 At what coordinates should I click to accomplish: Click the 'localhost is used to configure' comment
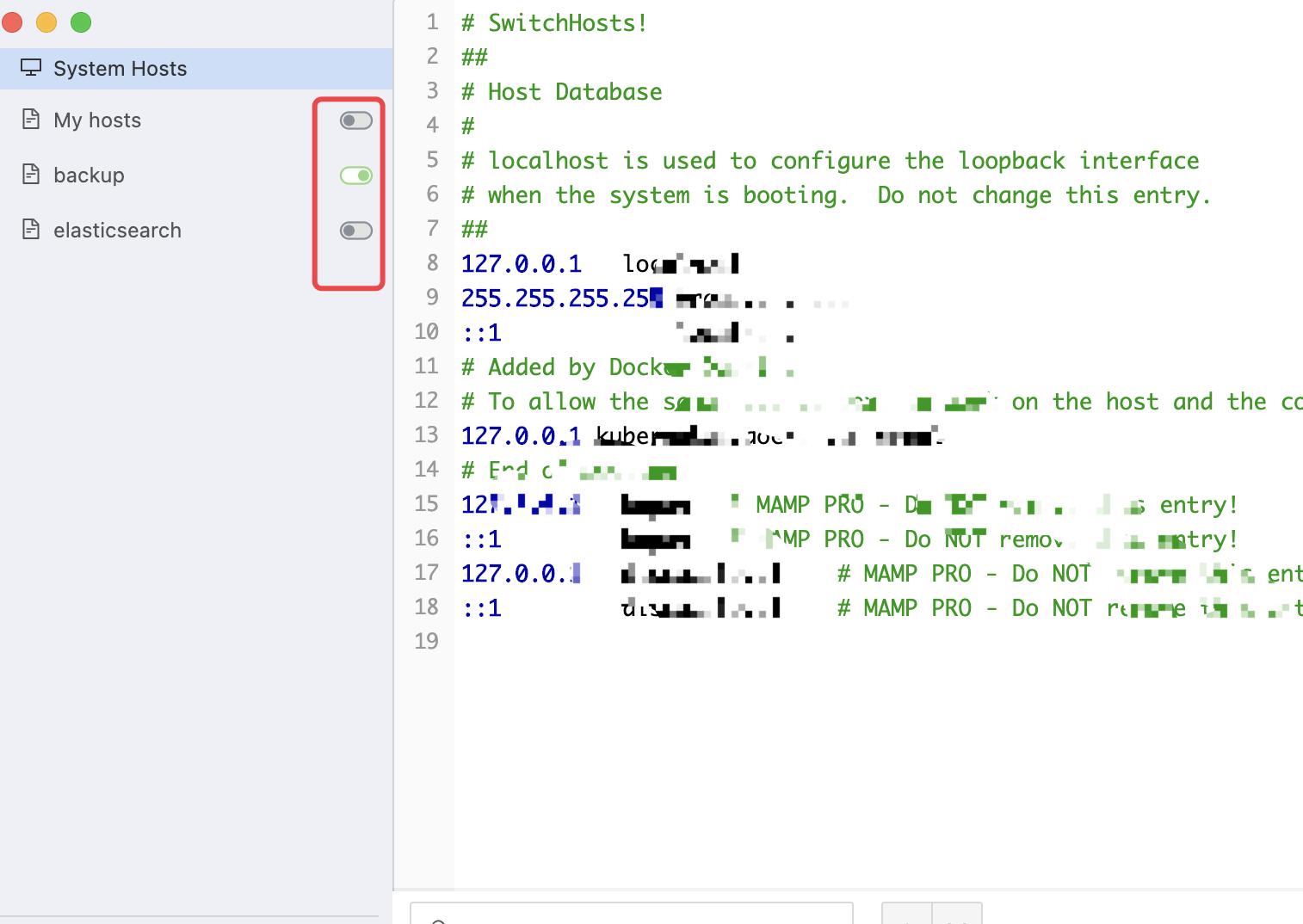click(830, 161)
